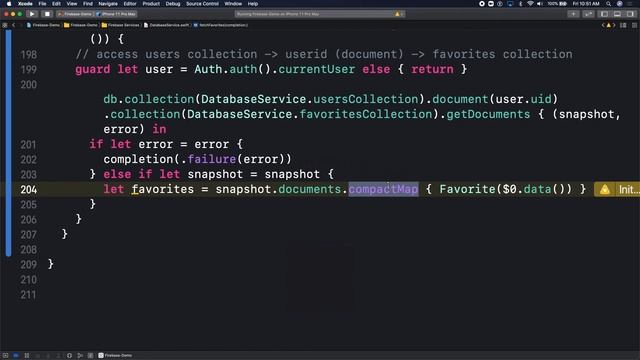Toggle the Debug area panel visibility
Screen dimensions: 640x360
point(617,14)
